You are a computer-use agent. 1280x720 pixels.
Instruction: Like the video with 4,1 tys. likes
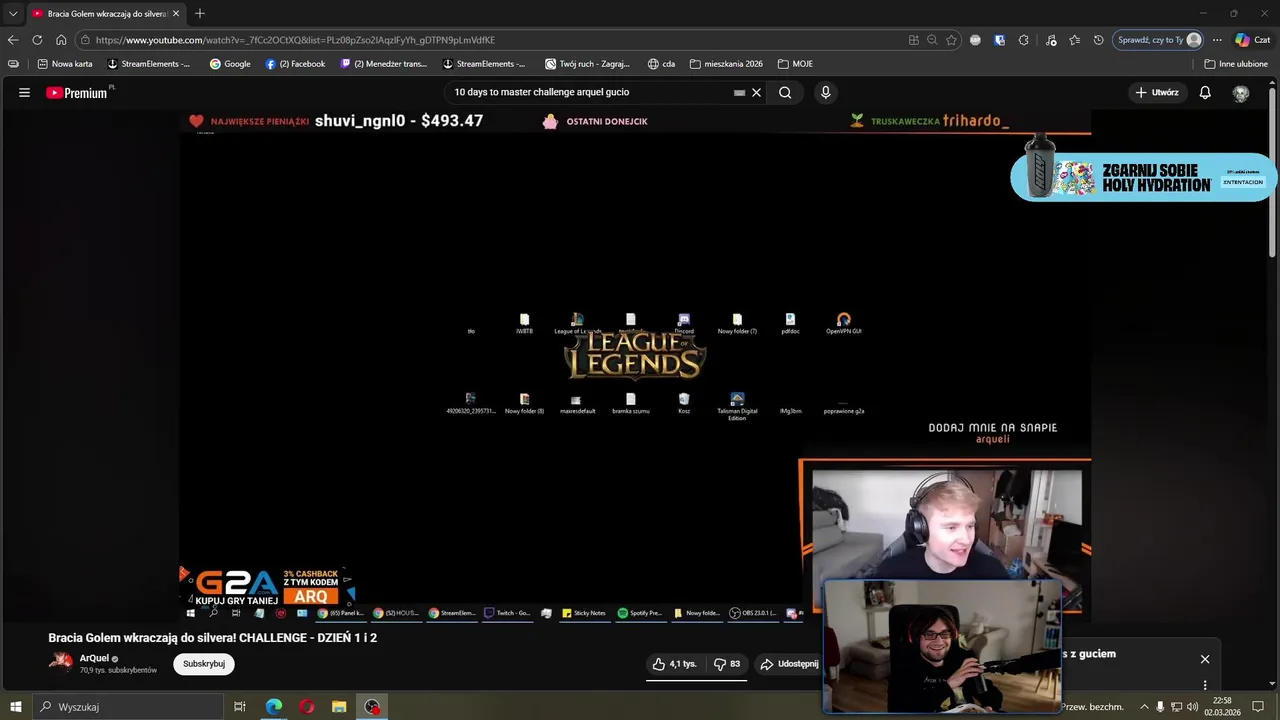pyautogui.click(x=674, y=664)
